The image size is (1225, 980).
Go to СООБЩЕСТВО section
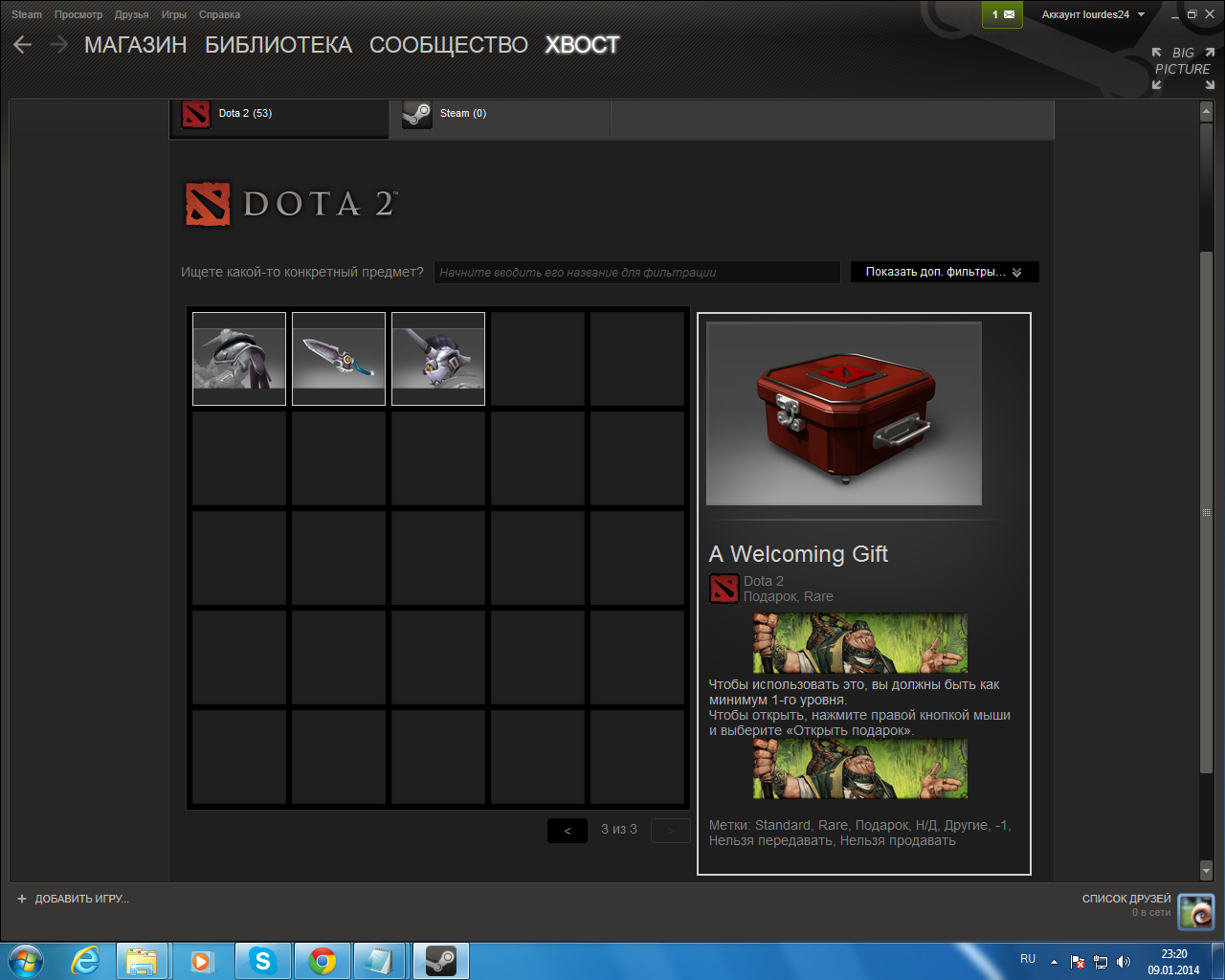449,45
